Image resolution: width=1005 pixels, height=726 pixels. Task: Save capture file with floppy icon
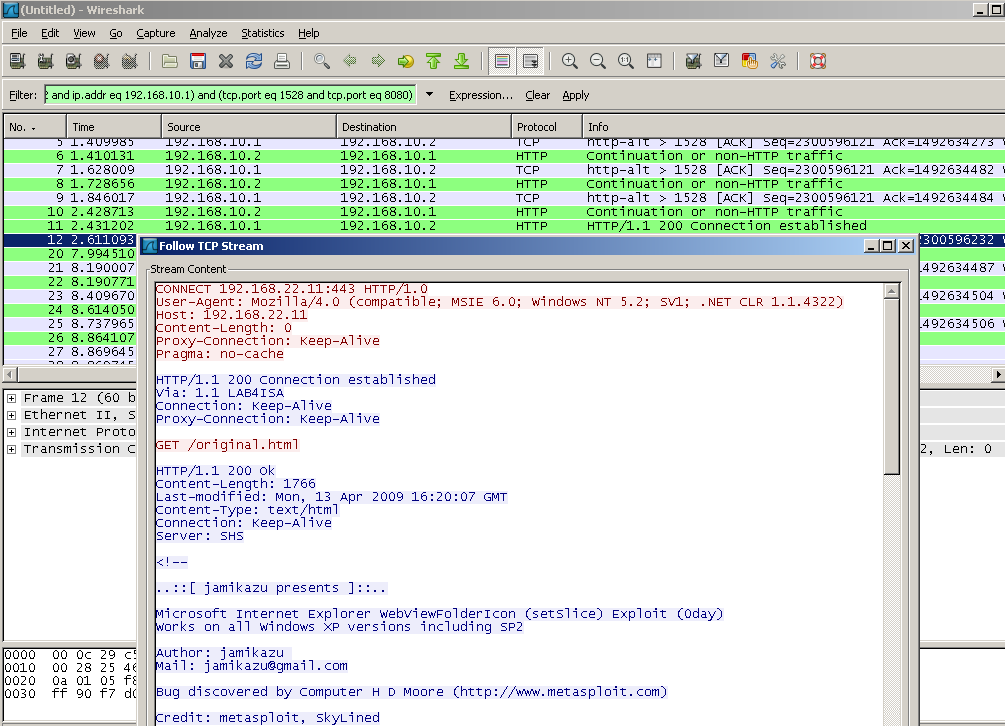[x=198, y=62]
